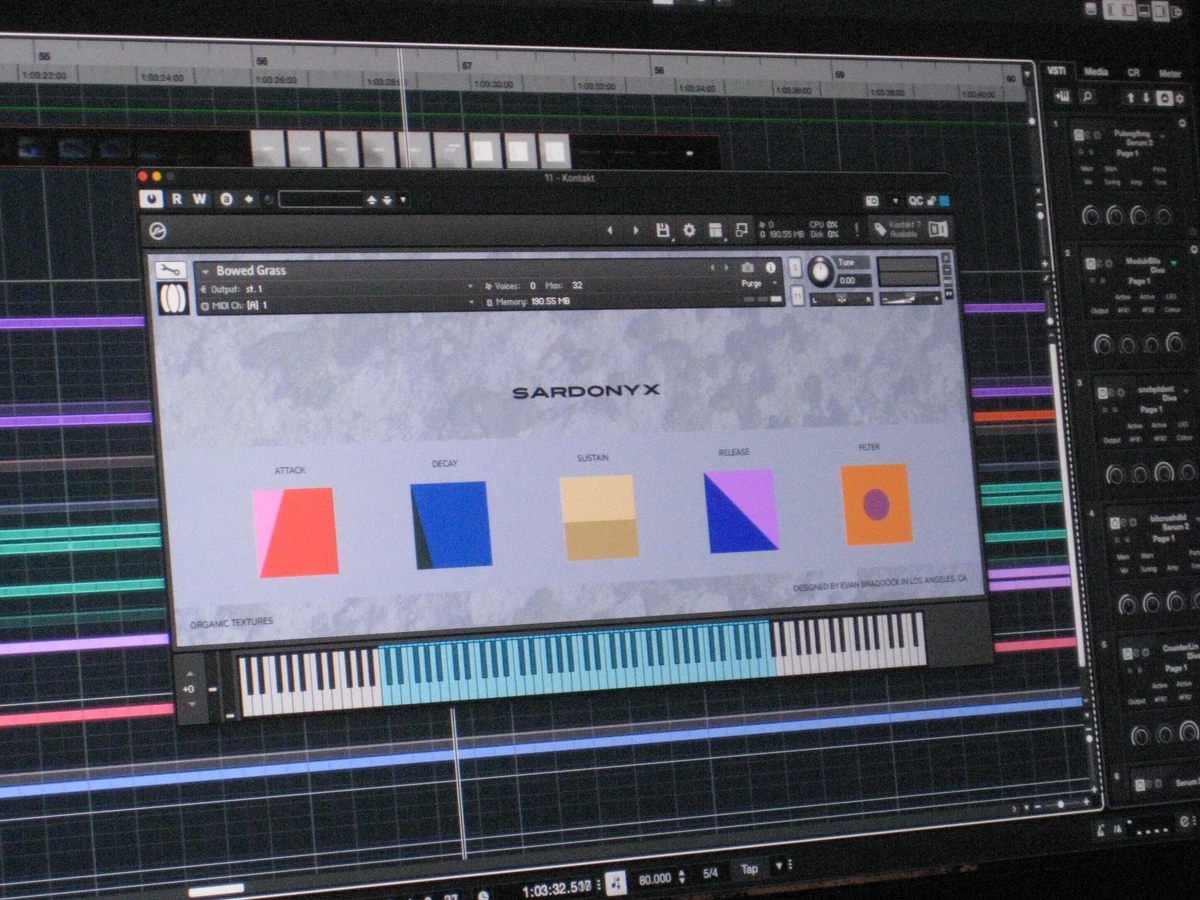Click the Tune knob

pos(820,270)
